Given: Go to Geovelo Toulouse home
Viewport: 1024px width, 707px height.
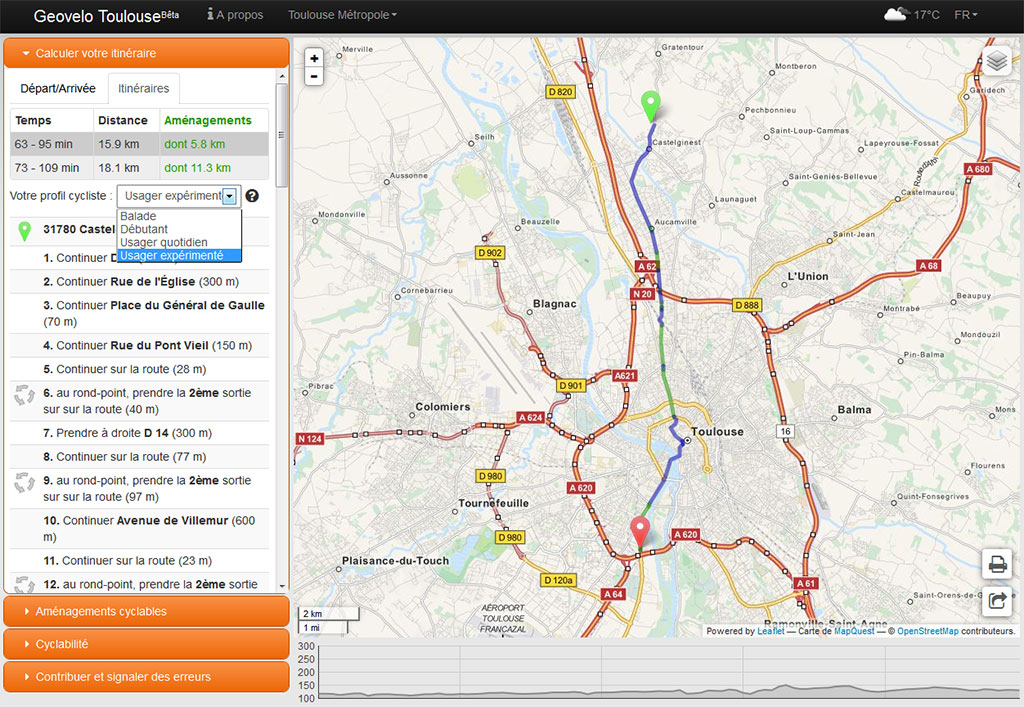Looking at the screenshot, I should coord(106,16).
